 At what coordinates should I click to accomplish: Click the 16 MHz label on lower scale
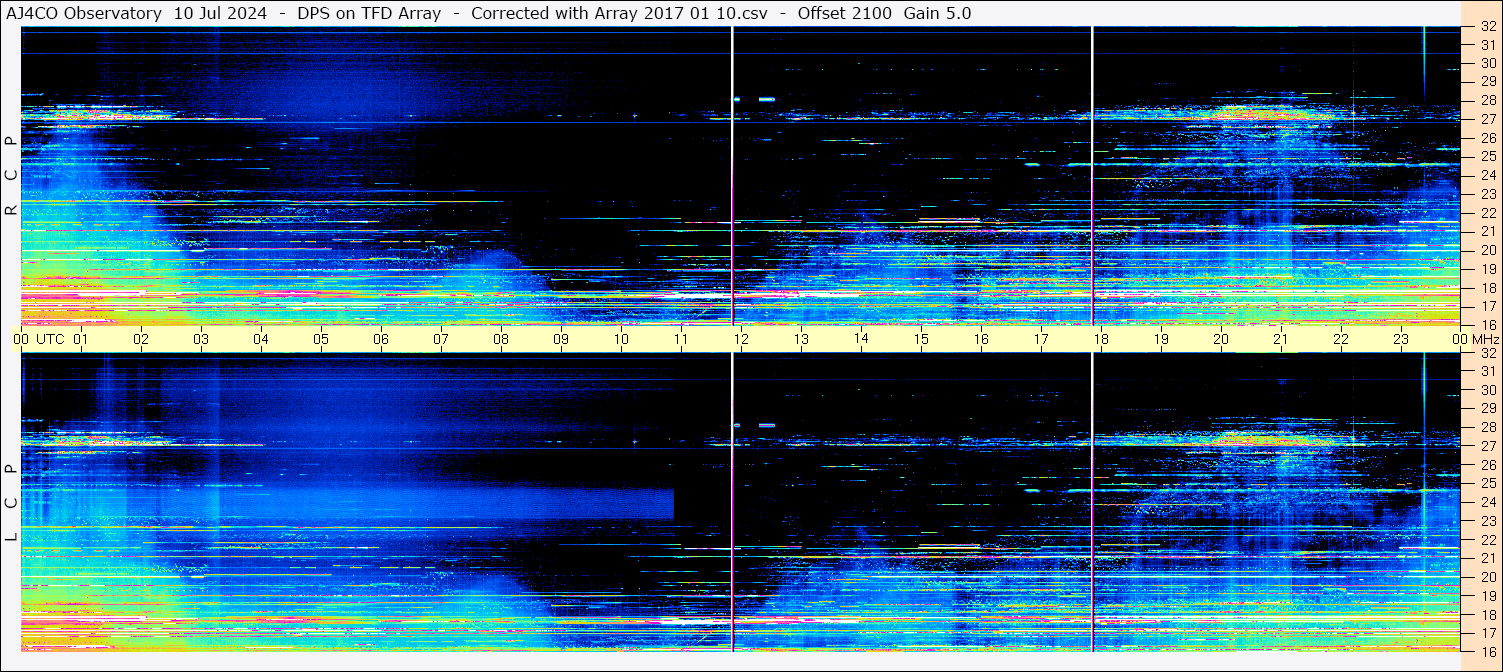1487,651
